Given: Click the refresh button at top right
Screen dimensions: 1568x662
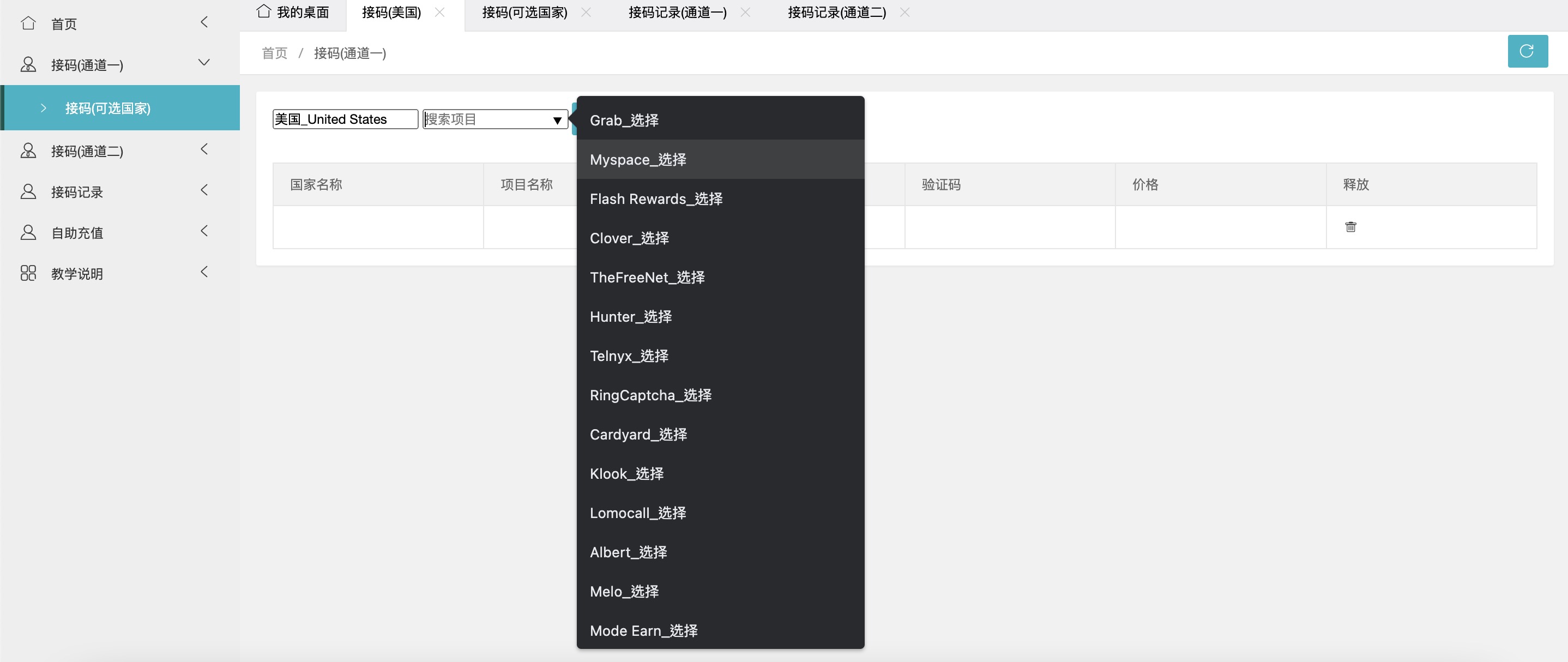Looking at the screenshot, I should click(x=1527, y=51).
